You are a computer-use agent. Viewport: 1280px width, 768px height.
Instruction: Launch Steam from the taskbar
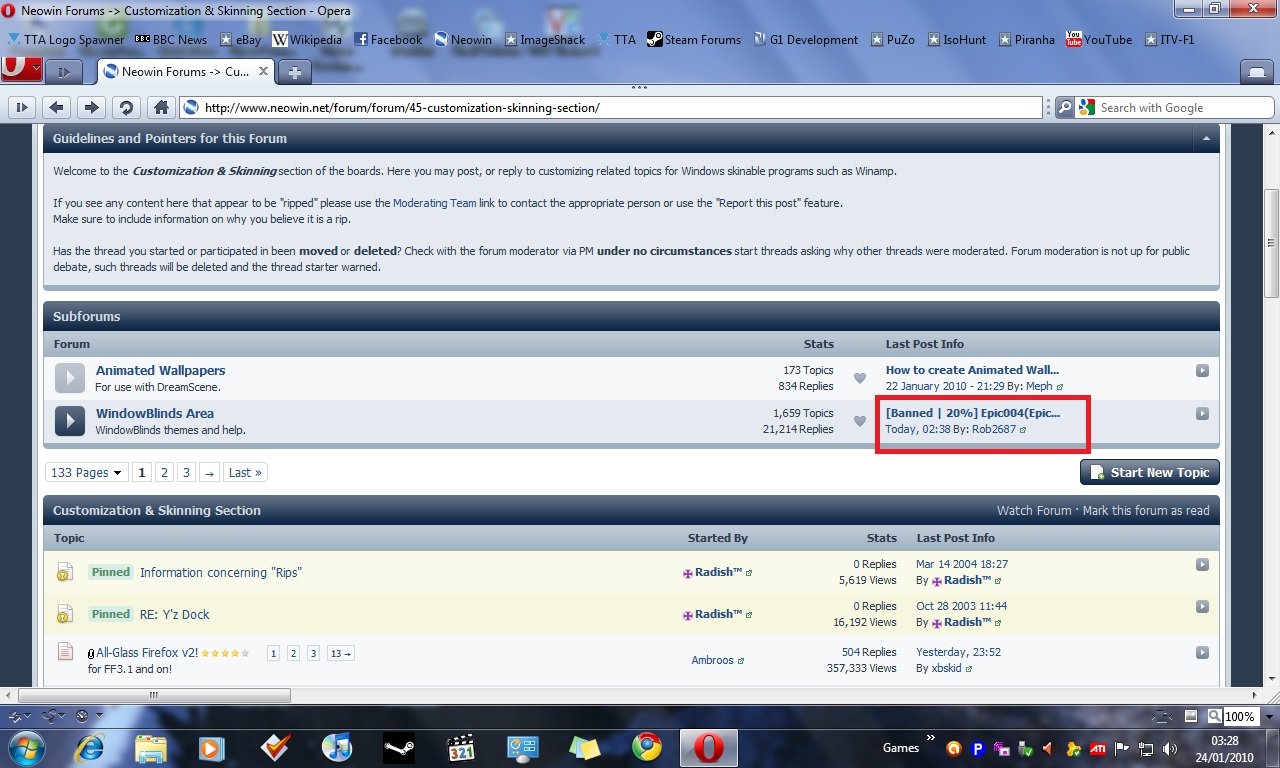tap(399, 748)
